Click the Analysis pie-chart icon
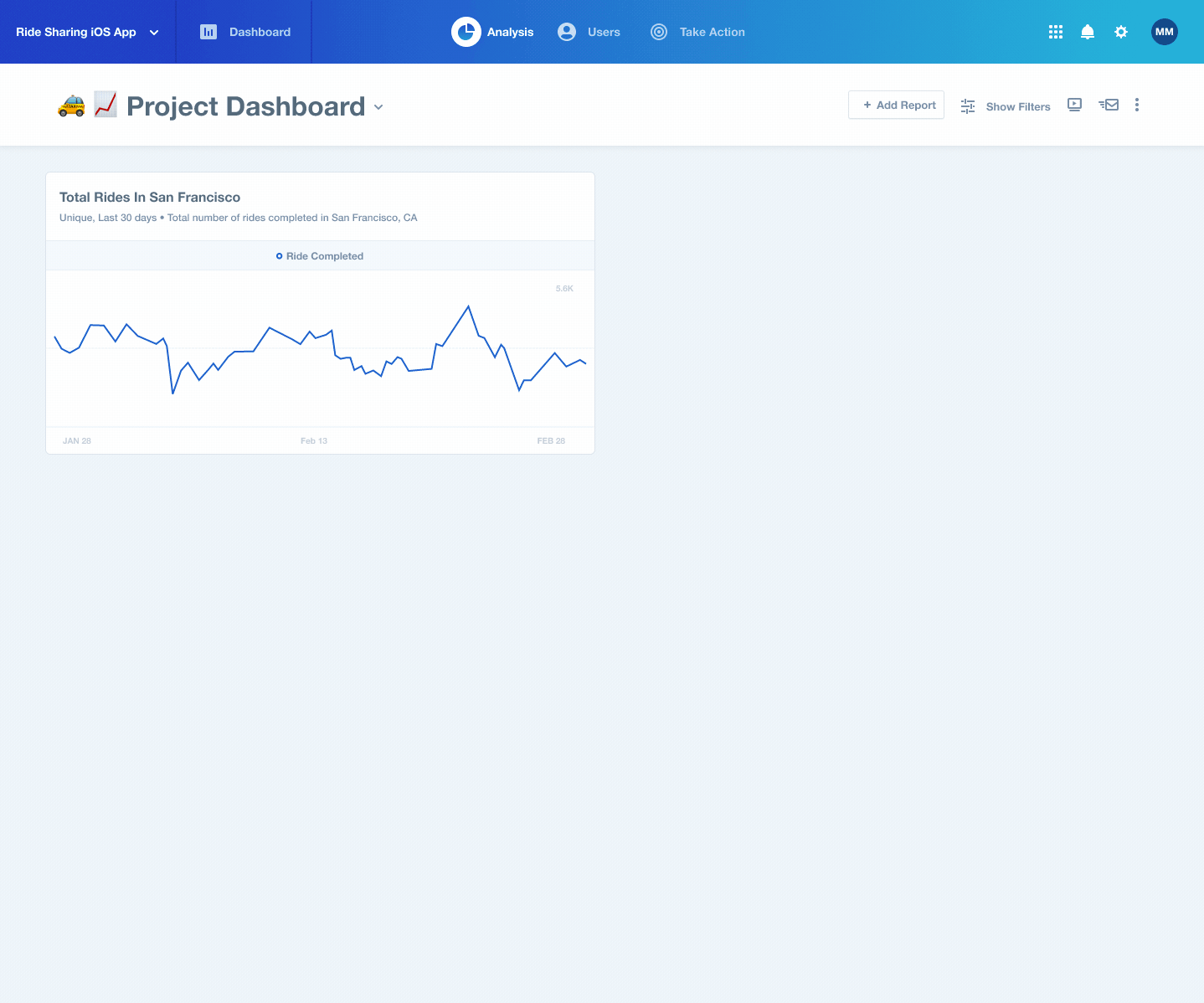Viewport: 1204px width, 1003px height. tap(466, 32)
